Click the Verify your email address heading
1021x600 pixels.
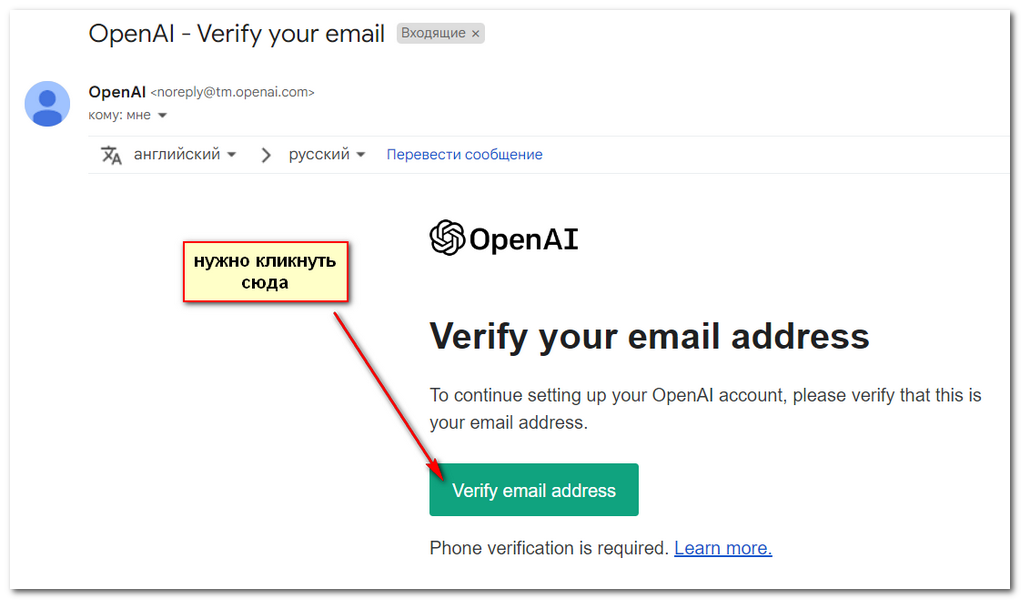(649, 337)
